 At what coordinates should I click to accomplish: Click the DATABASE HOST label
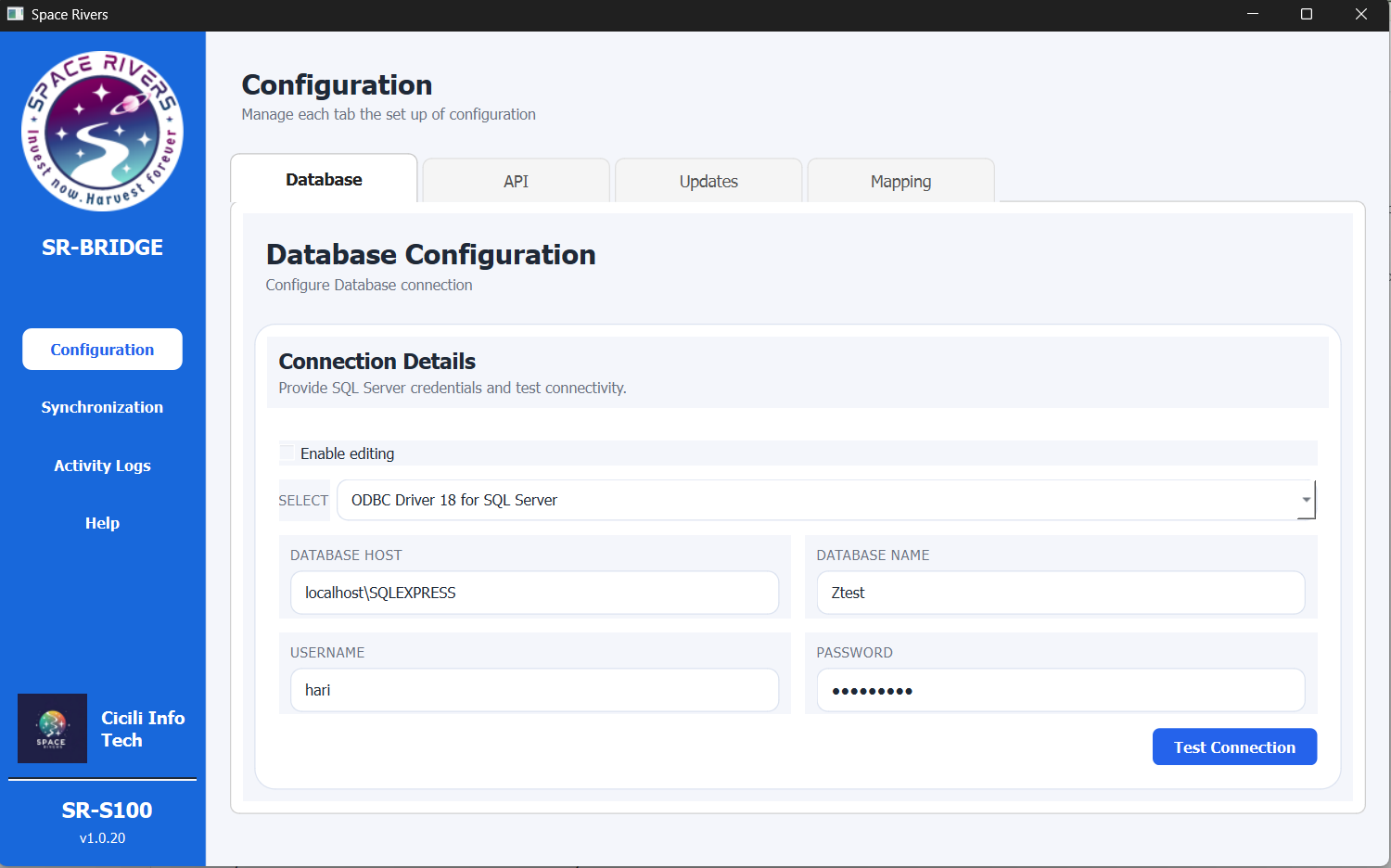click(346, 555)
